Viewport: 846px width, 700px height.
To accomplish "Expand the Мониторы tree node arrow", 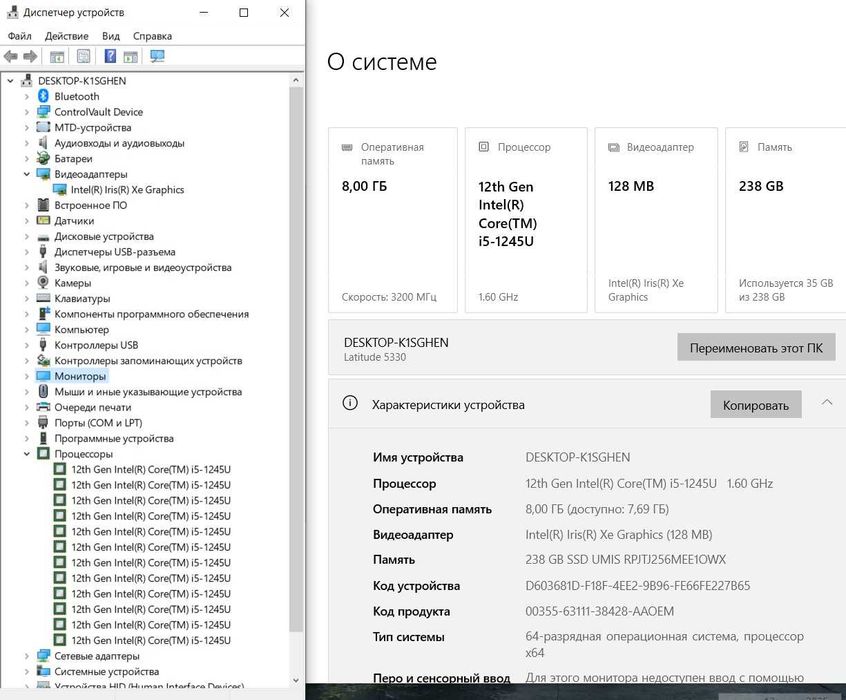I will pyautogui.click(x=26, y=376).
